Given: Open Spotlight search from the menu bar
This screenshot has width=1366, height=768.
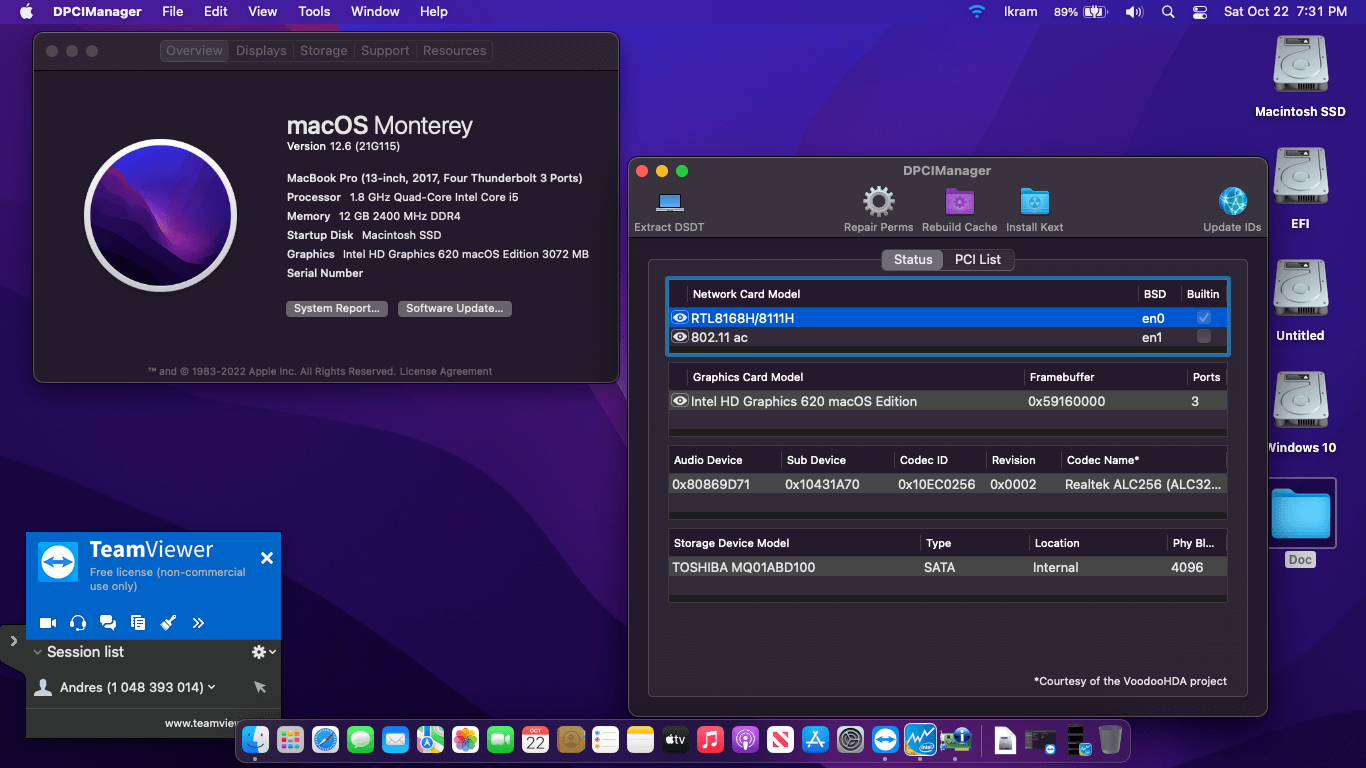Looking at the screenshot, I should tap(1167, 11).
